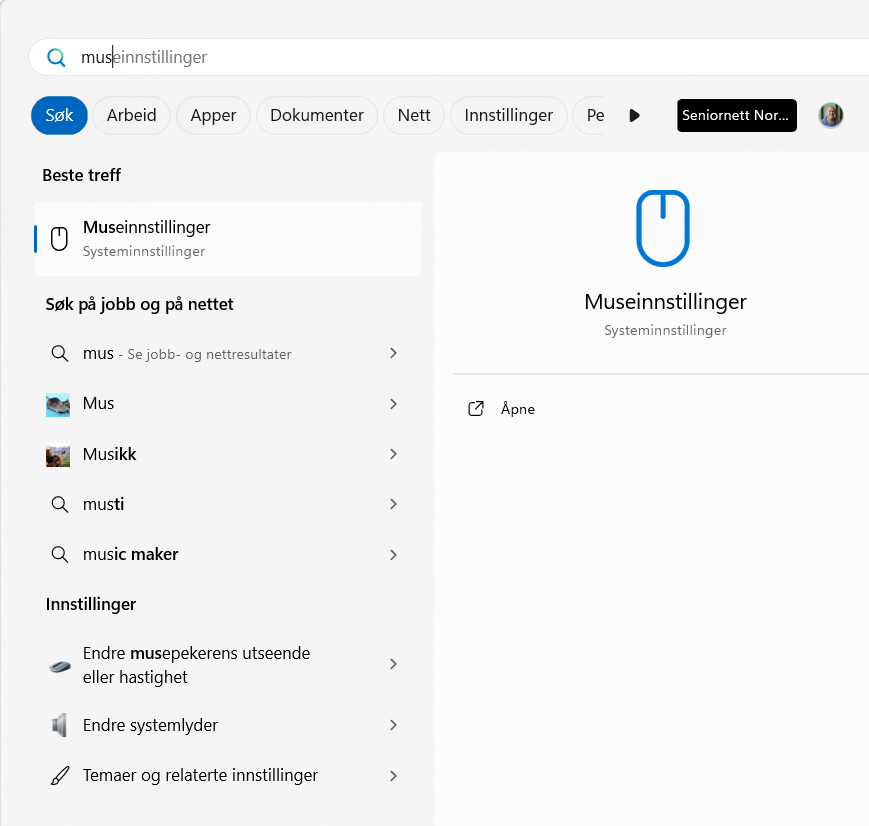Expand 'Endre systemlyder' chevron arrow
This screenshot has height=826, width=869.
(393, 725)
